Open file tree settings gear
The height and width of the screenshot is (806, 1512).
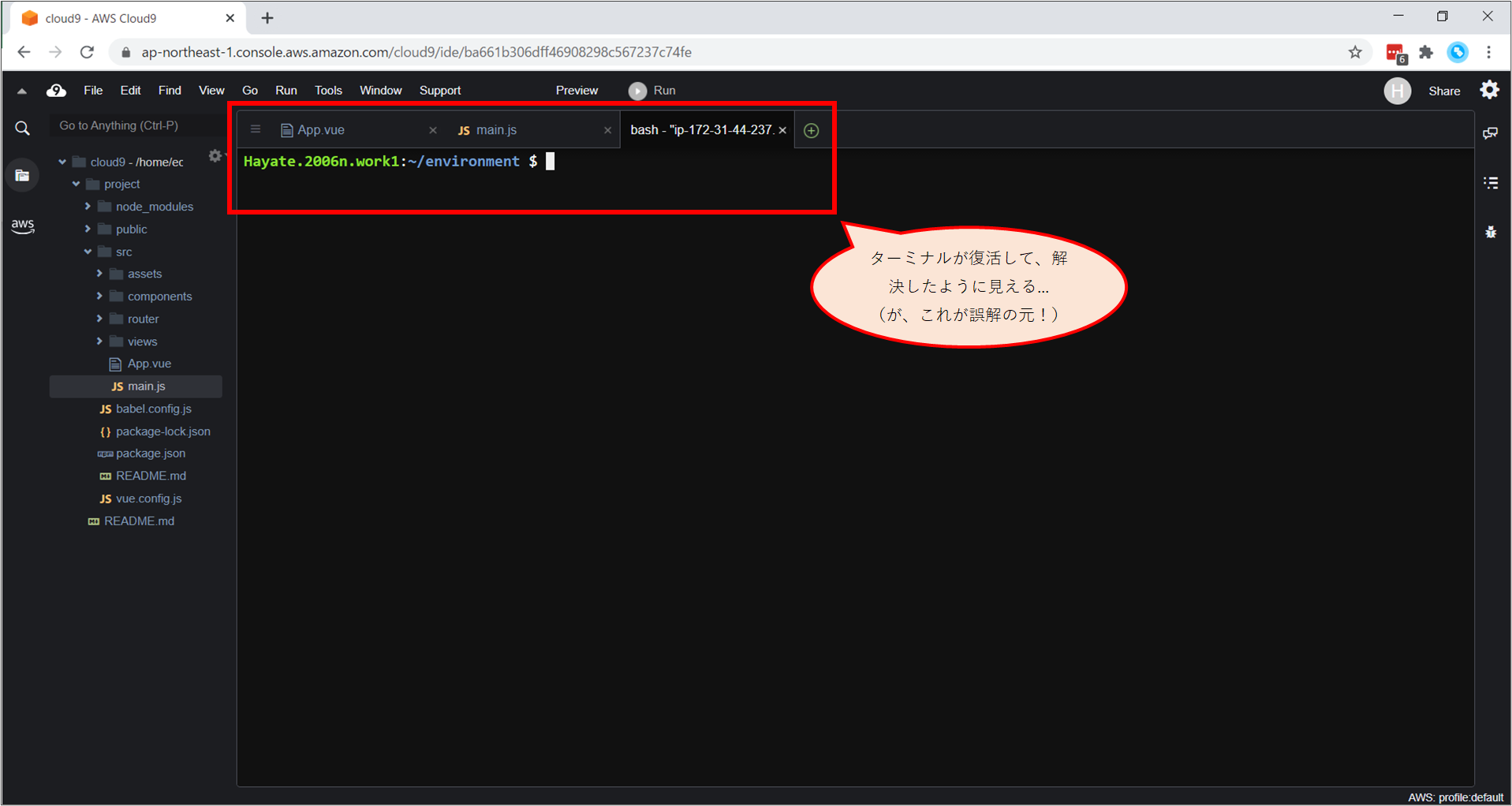pos(215,155)
